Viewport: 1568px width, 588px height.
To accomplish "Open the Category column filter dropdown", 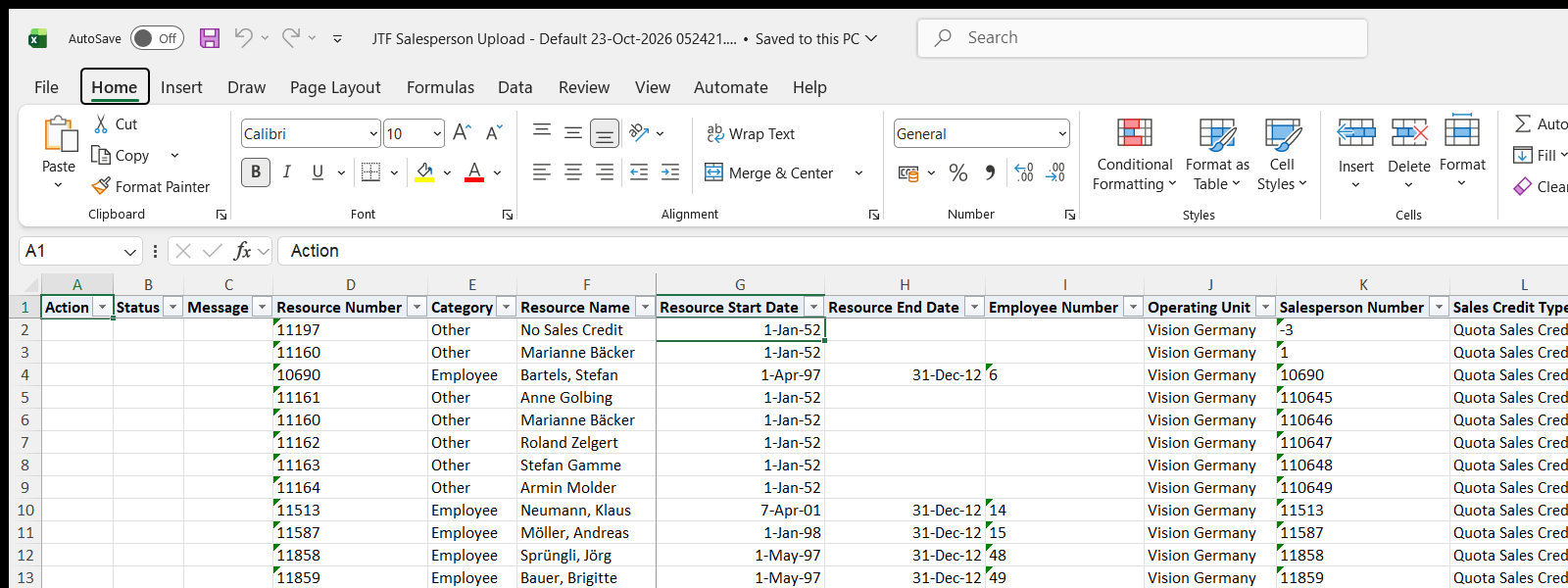I will [x=506, y=308].
